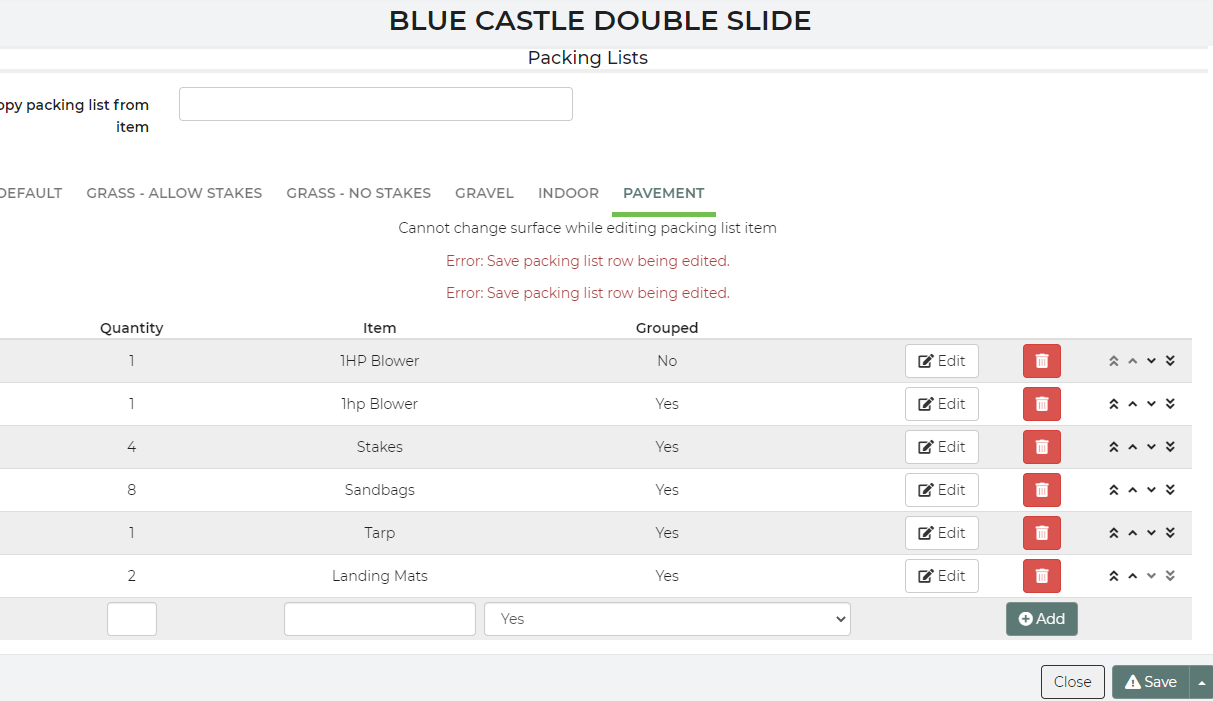Click Edit for the Sandbags row
The image size is (1213, 701).
(x=941, y=490)
